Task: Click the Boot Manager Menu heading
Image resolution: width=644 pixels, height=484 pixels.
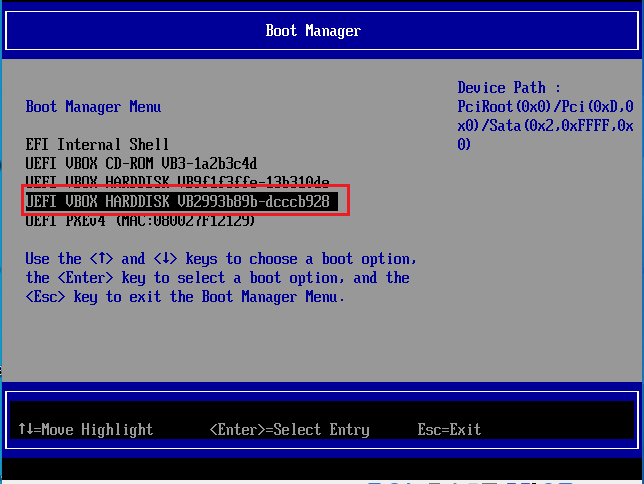Action: tap(93, 107)
